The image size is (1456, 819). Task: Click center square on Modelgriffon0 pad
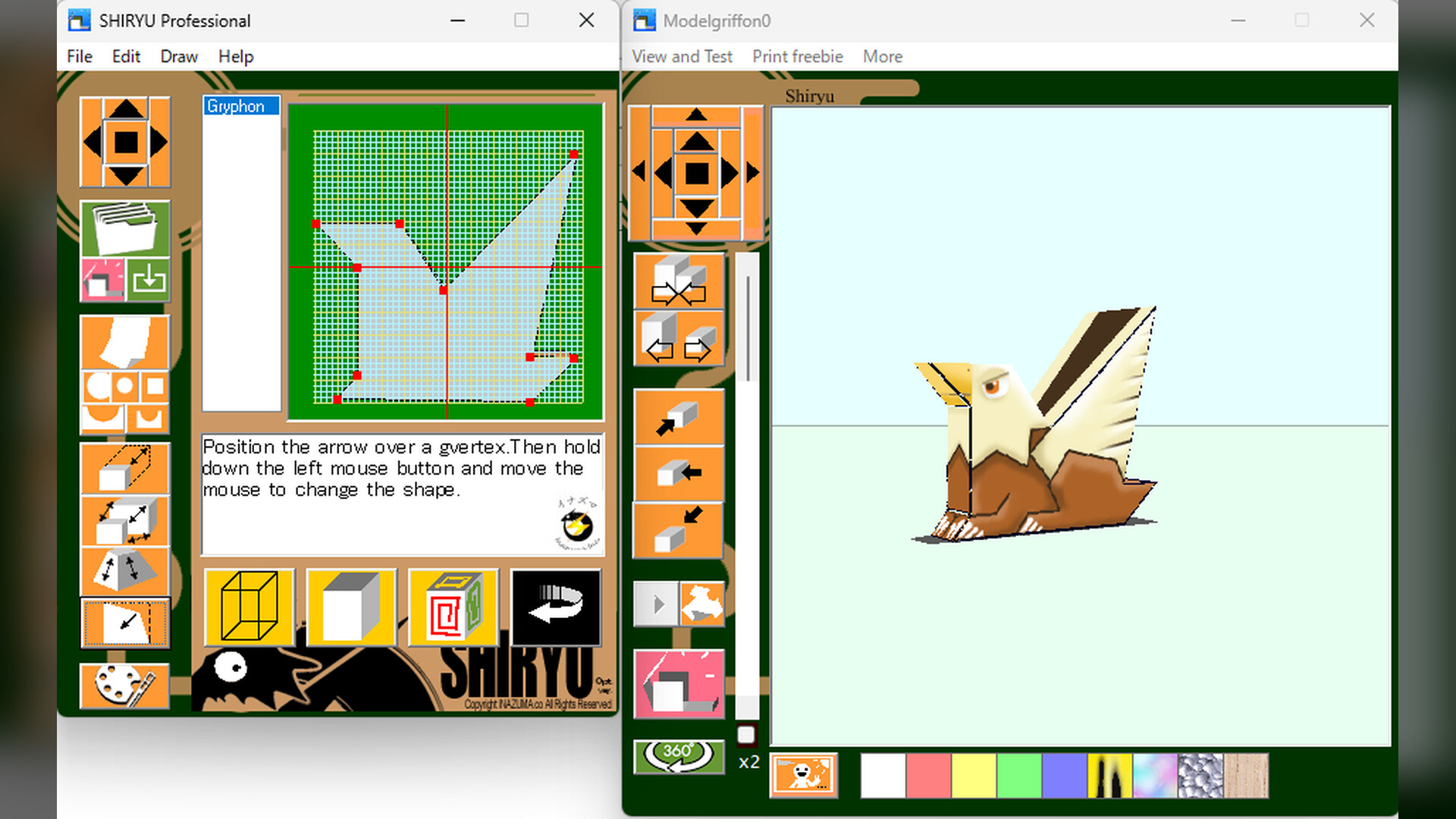697,174
